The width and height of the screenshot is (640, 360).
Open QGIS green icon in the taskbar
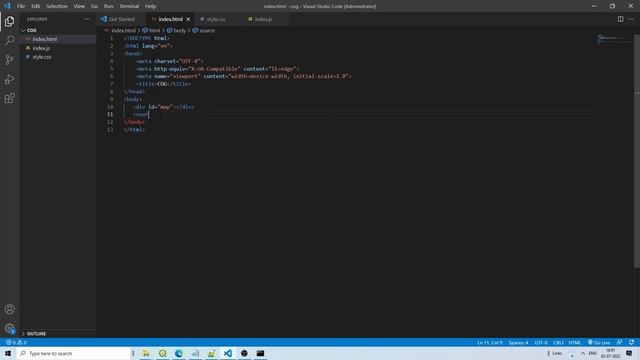tap(162, 353)
